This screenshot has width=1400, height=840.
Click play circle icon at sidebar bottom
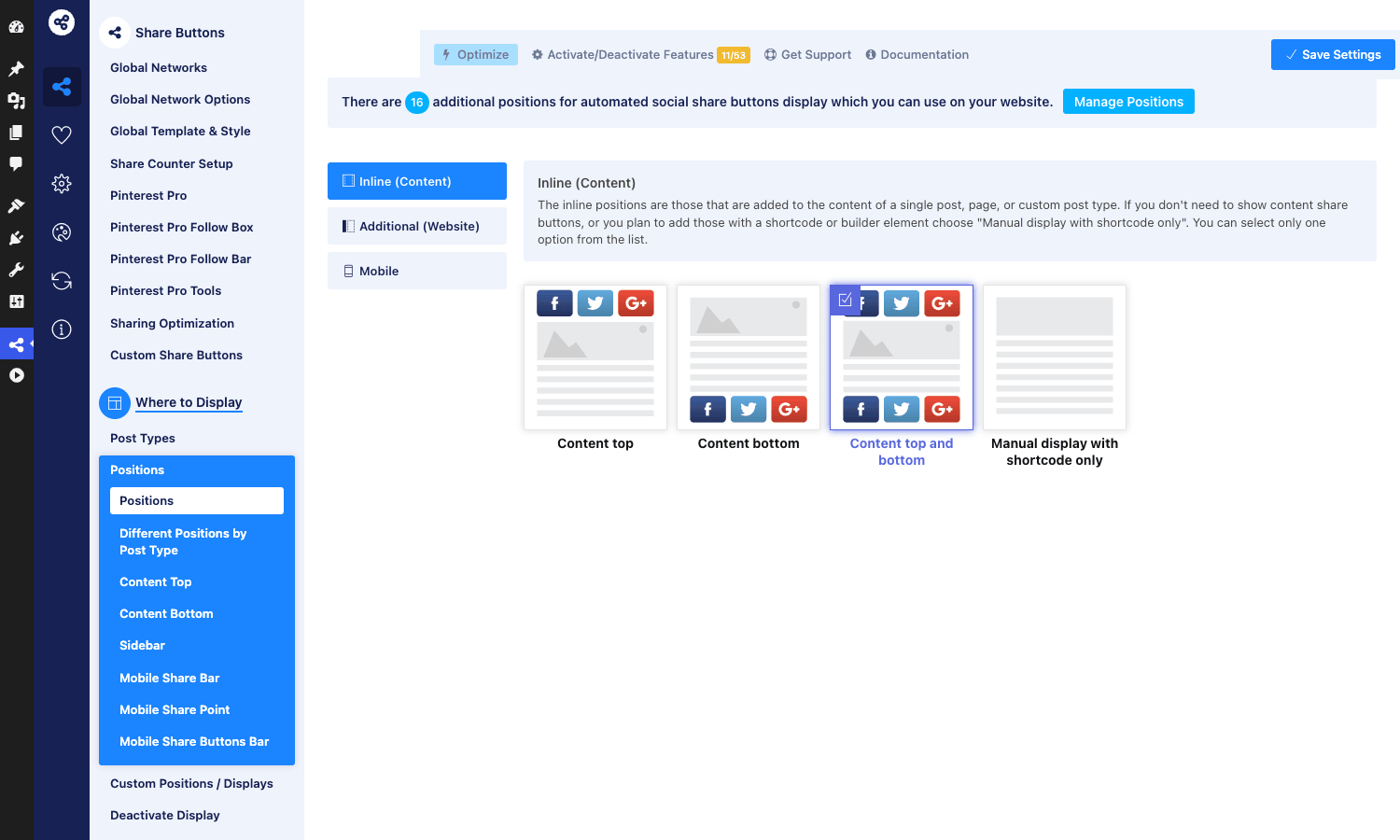[x=16, y=375]
